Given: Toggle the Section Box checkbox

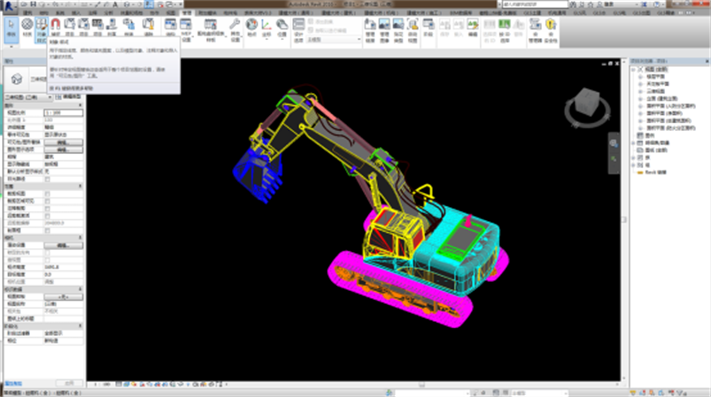Looking at the screenshot, I should 47,231.
